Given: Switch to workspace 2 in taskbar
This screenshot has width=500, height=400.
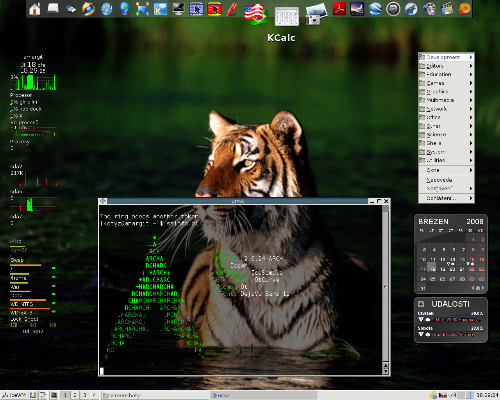Looking at the screenshot, I should point(75,395).
